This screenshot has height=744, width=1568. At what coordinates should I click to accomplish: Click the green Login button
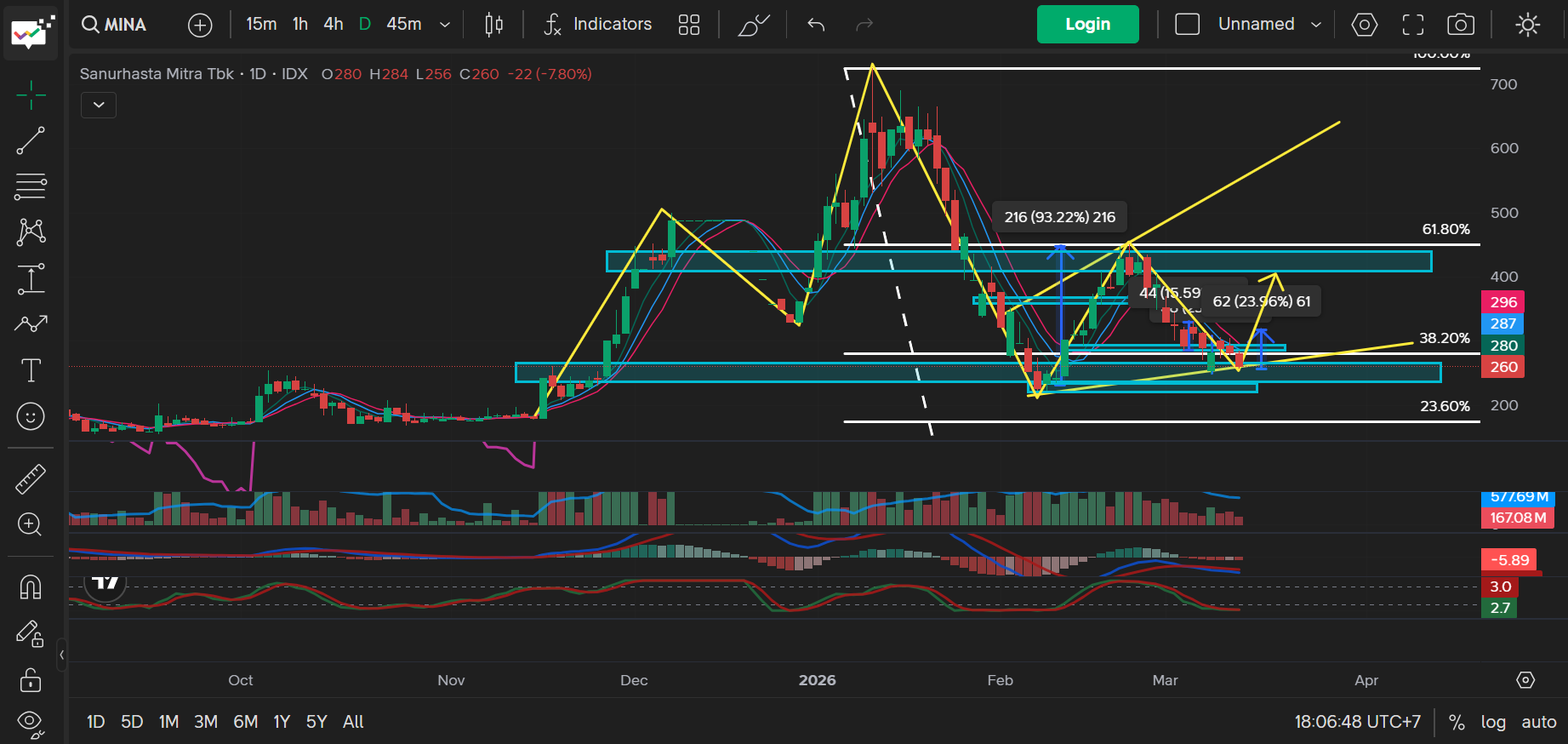pyautogui.click(x=1087, y=25)
